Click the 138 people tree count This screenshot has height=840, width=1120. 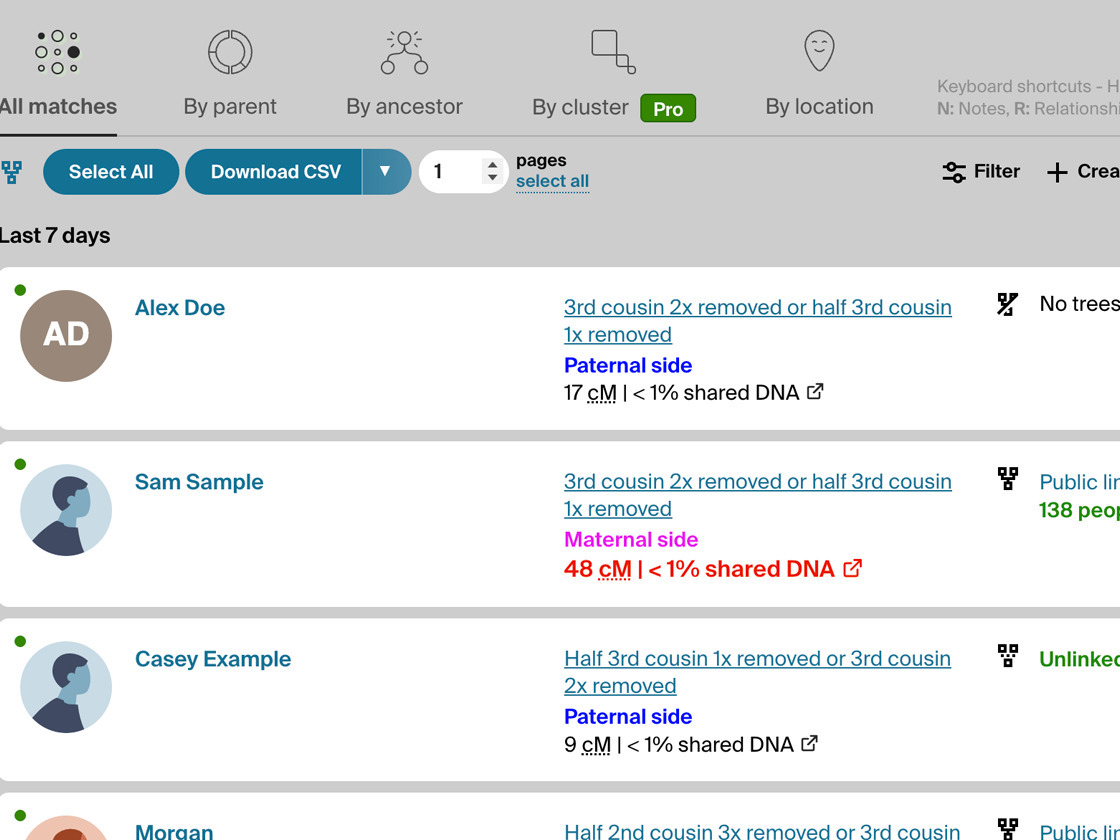1079,510
